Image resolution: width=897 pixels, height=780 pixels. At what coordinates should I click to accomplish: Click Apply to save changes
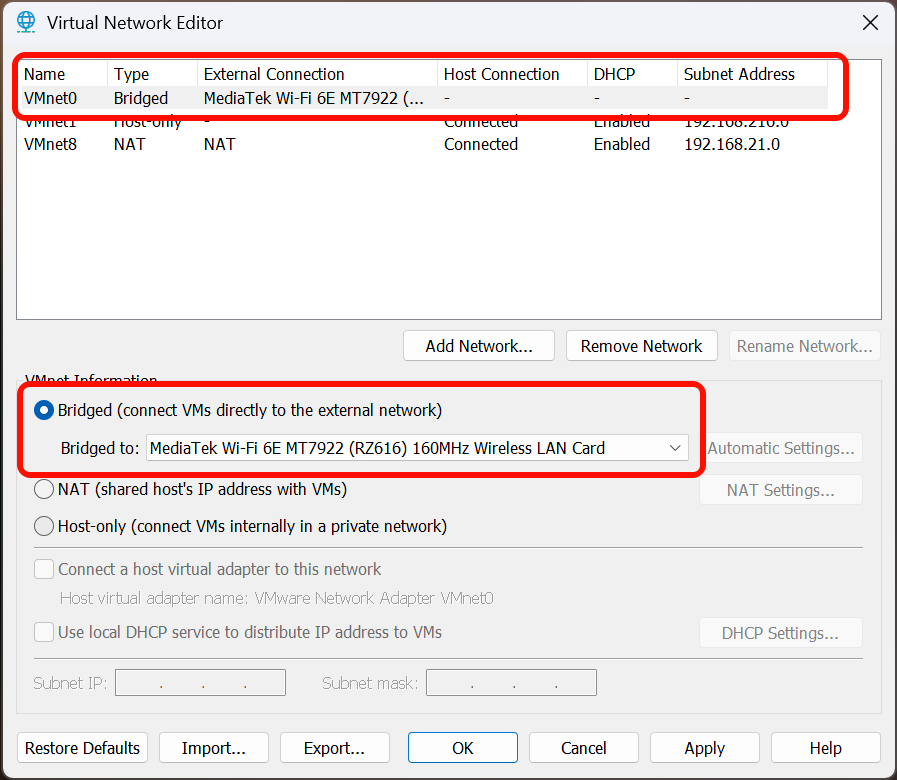point(705,748)
